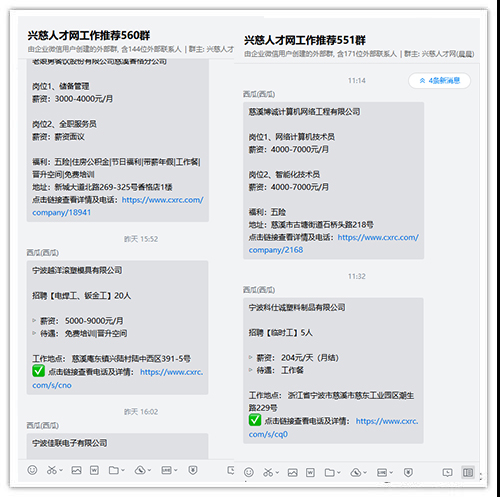Expand cloud drive dropdown in 551群 toolbar
Image resolution: width=500 pixels, height=497 pixels.
(x=365, y=473)
